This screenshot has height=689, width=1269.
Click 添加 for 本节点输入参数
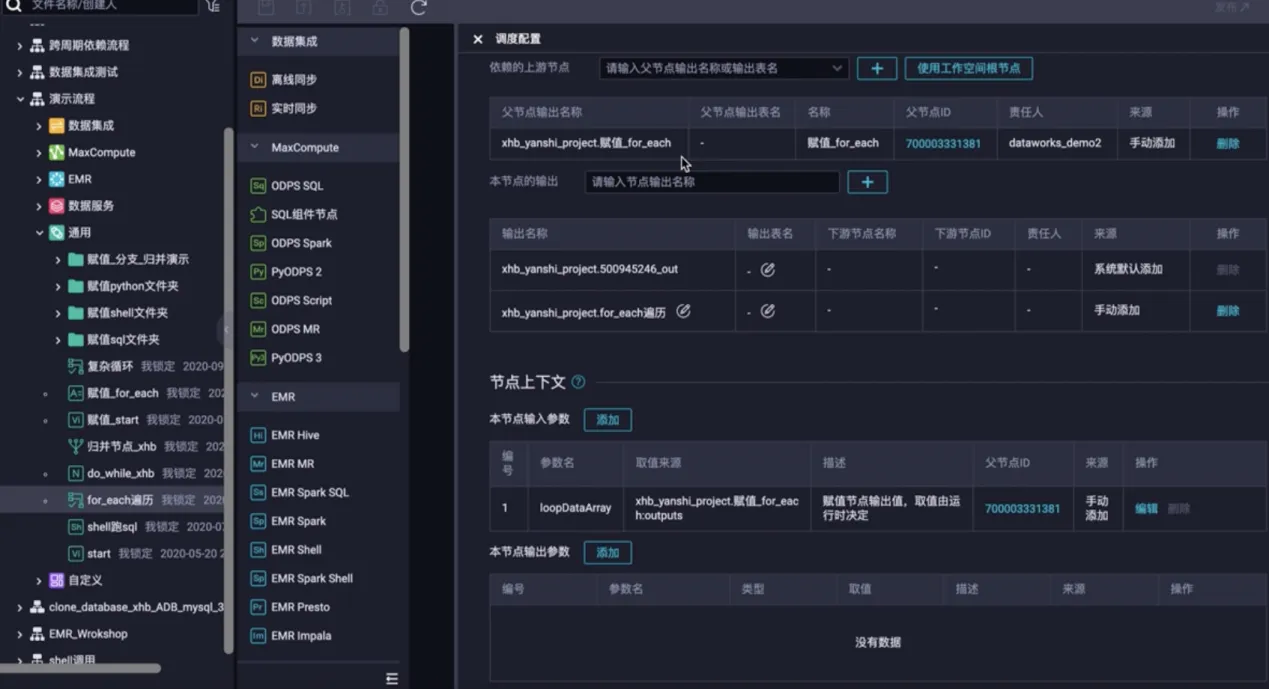[x=608, y=420]
